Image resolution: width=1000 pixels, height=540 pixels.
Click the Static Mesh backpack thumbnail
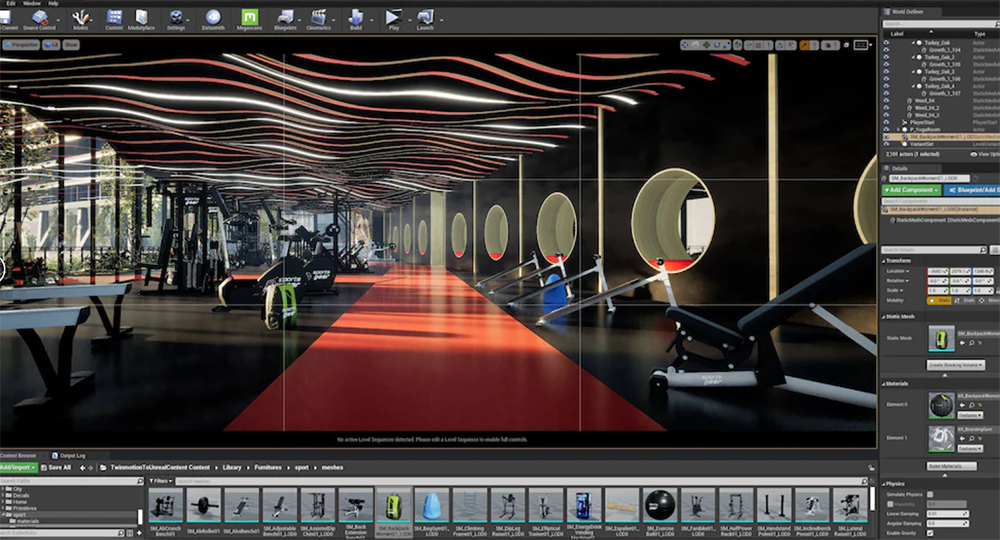pyautogui.click(x=941, y=339)
